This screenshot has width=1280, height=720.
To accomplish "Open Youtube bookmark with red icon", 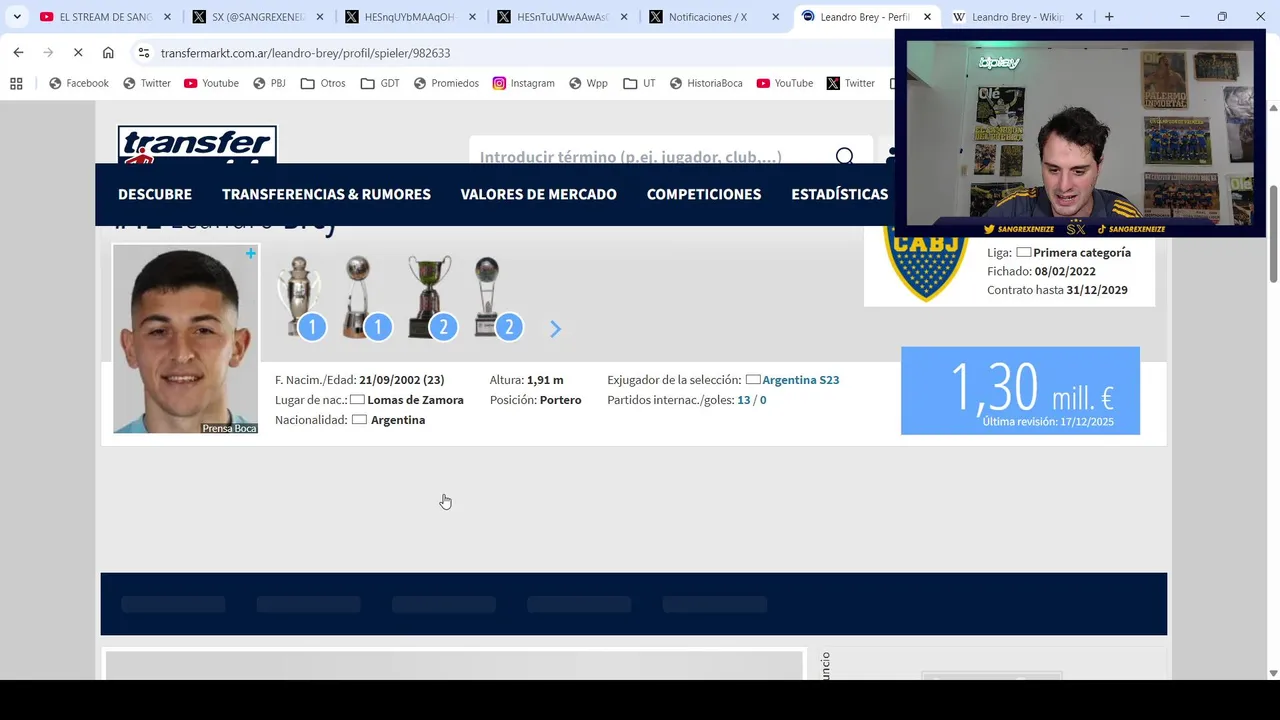I will [x=211, y=83].
